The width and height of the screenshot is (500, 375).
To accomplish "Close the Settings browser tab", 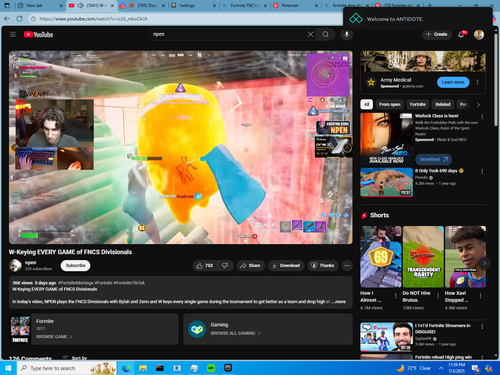I will [214, 6].
